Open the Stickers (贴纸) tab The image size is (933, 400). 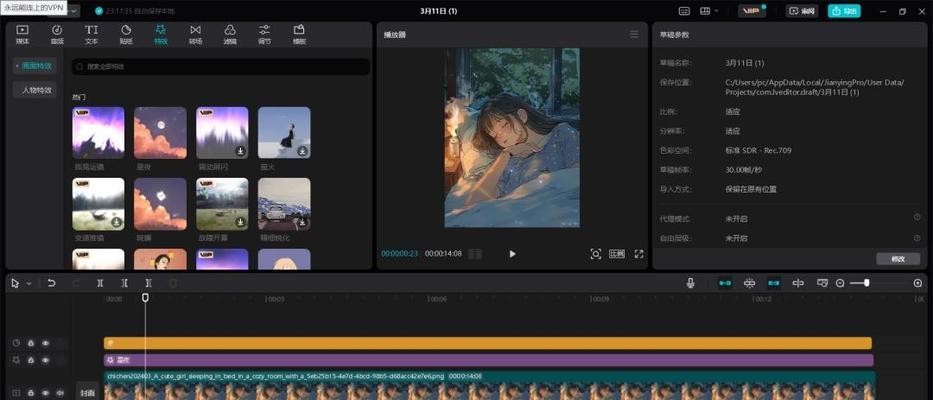click(x=126, y=35)
